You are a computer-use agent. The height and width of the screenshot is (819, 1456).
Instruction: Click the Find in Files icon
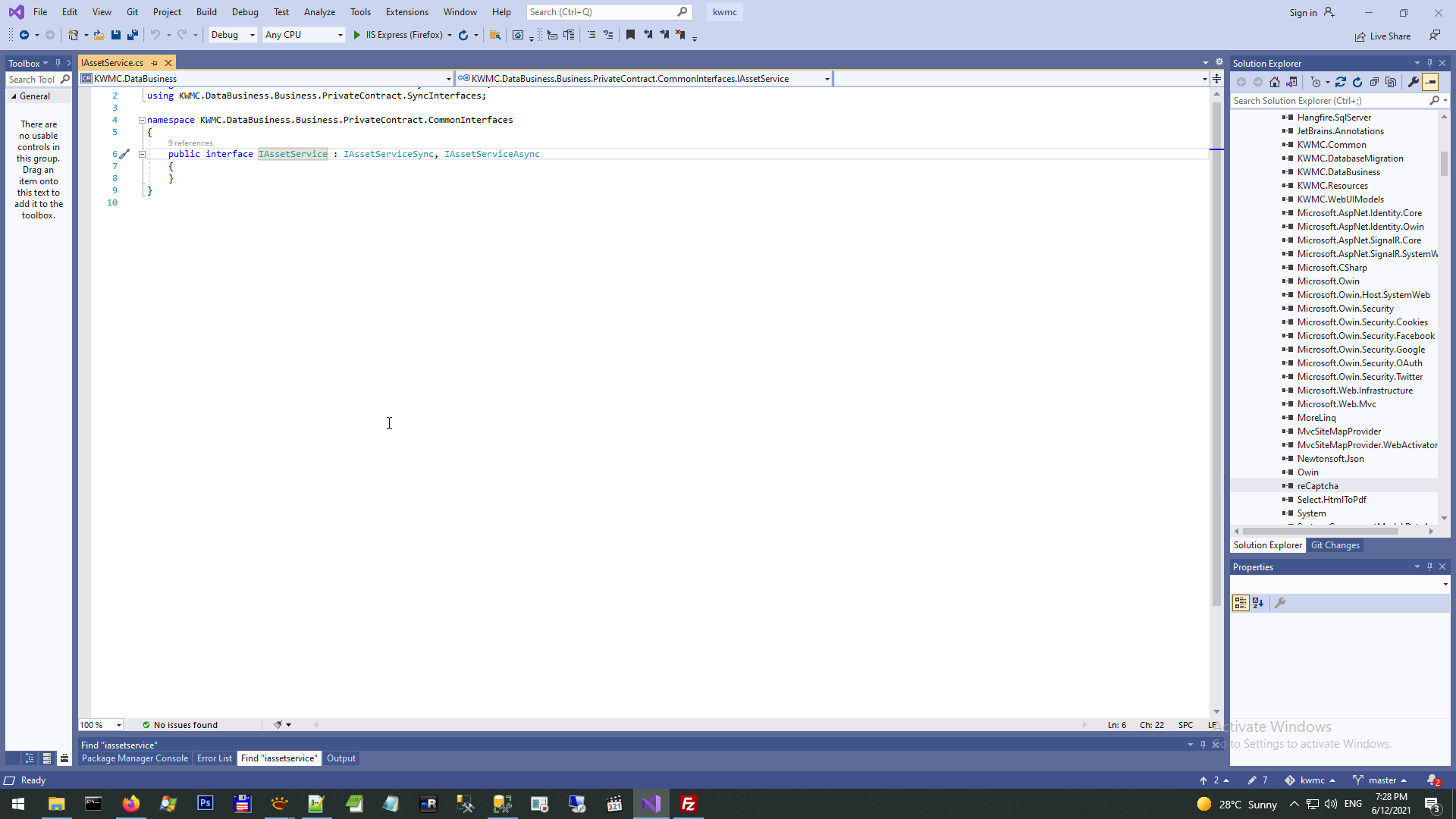pyautogui.click(x=495, y=35)
